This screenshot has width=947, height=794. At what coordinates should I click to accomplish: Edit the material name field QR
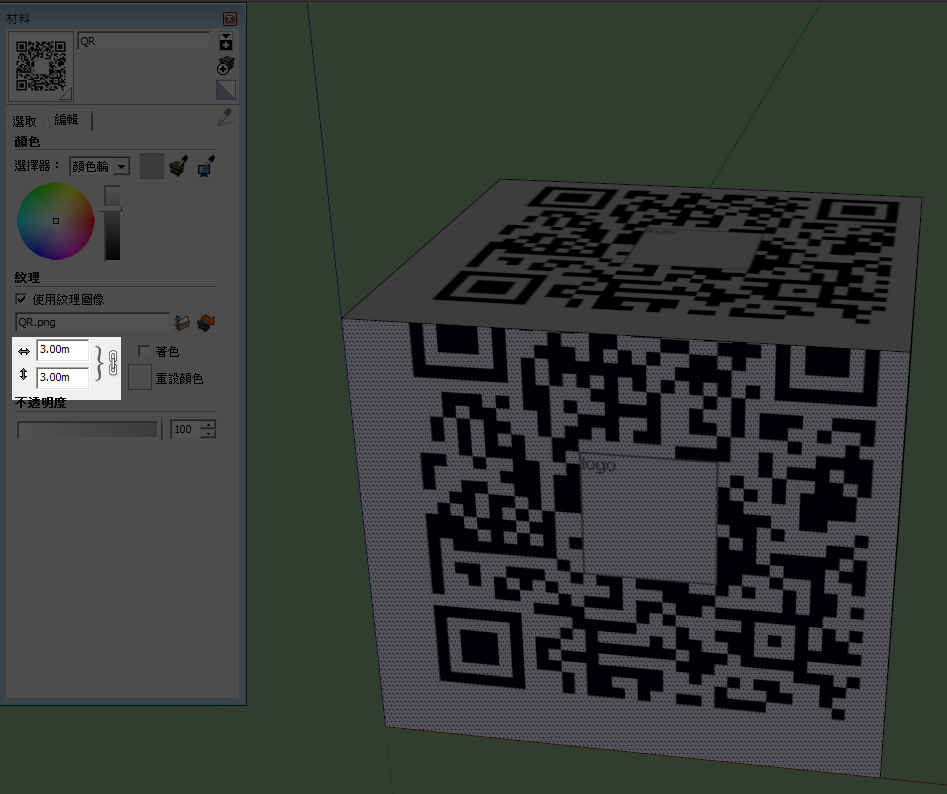(144, 41)
